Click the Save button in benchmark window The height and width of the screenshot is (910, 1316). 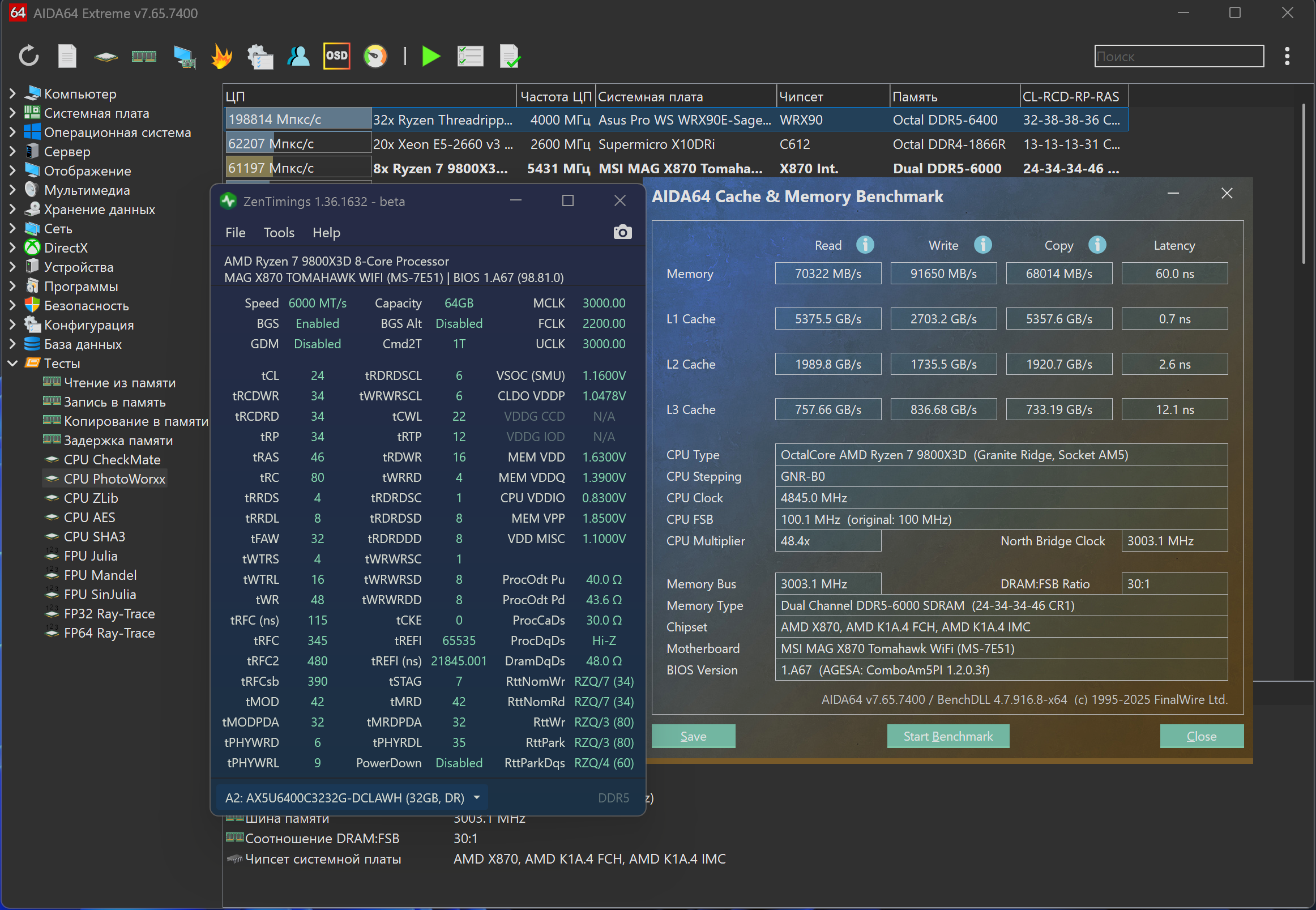click(x=693, y=736)
